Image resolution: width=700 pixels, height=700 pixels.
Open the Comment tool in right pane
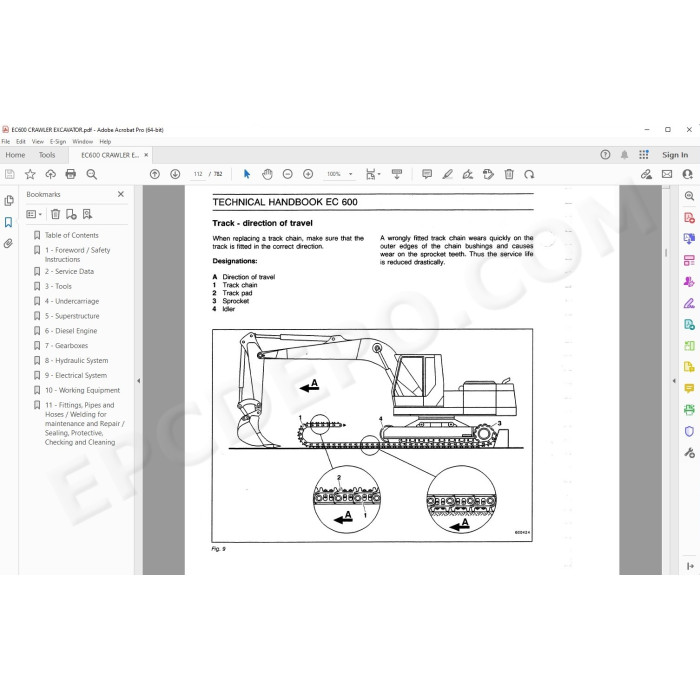pyautogui.click(x=689, y=388)
